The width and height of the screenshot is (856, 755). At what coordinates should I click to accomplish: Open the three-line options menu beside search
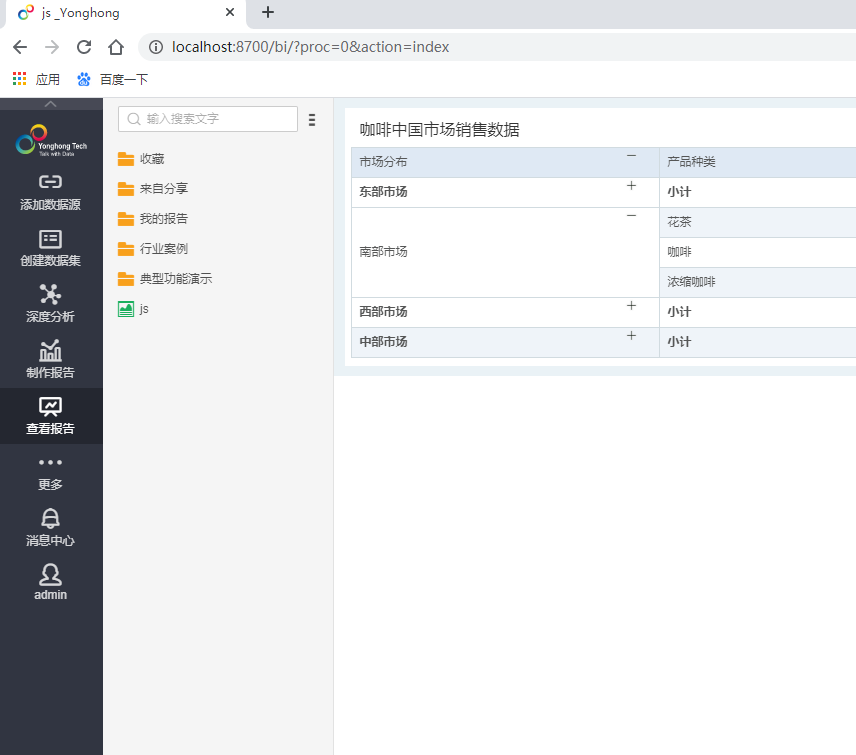tap(312, 120)
